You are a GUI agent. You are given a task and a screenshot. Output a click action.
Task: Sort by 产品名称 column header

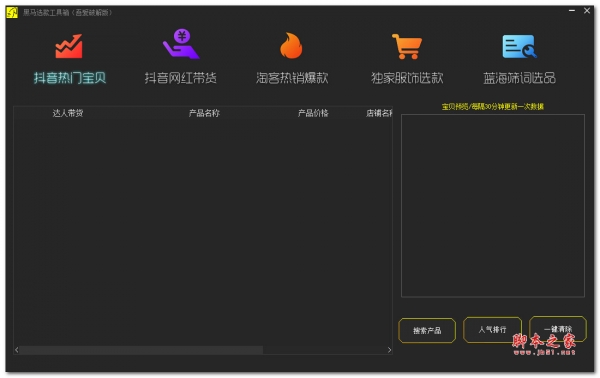click(x=204, y=113)
